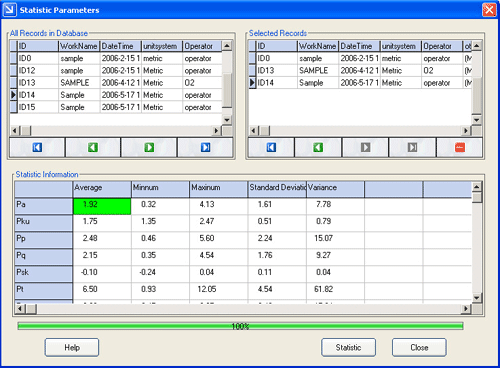Open Help for statistic parameters
This screenshot has width=500, height=368.
click(x=72, y=347)
